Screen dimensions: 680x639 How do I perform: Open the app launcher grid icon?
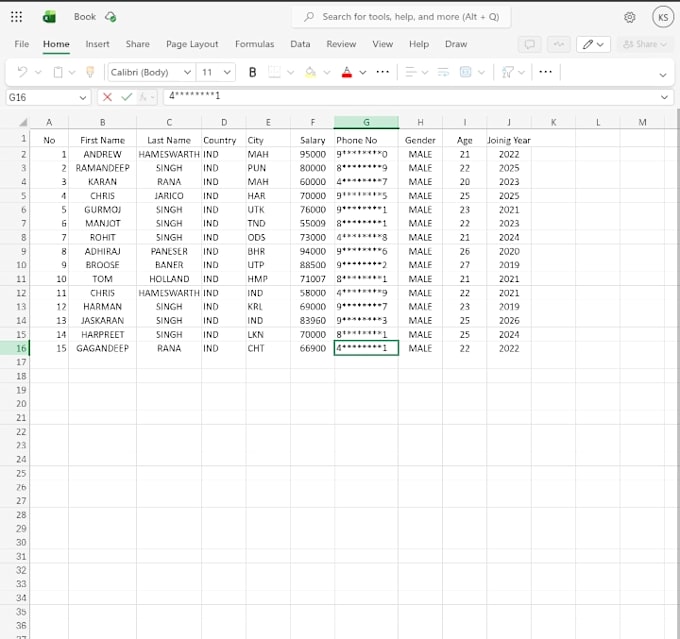(x=16, y=17)
